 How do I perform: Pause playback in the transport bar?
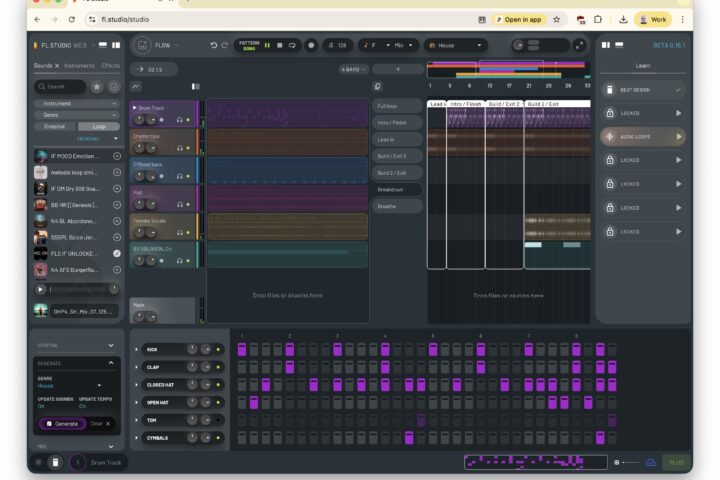pyautogui.click(x=267, y=45)
